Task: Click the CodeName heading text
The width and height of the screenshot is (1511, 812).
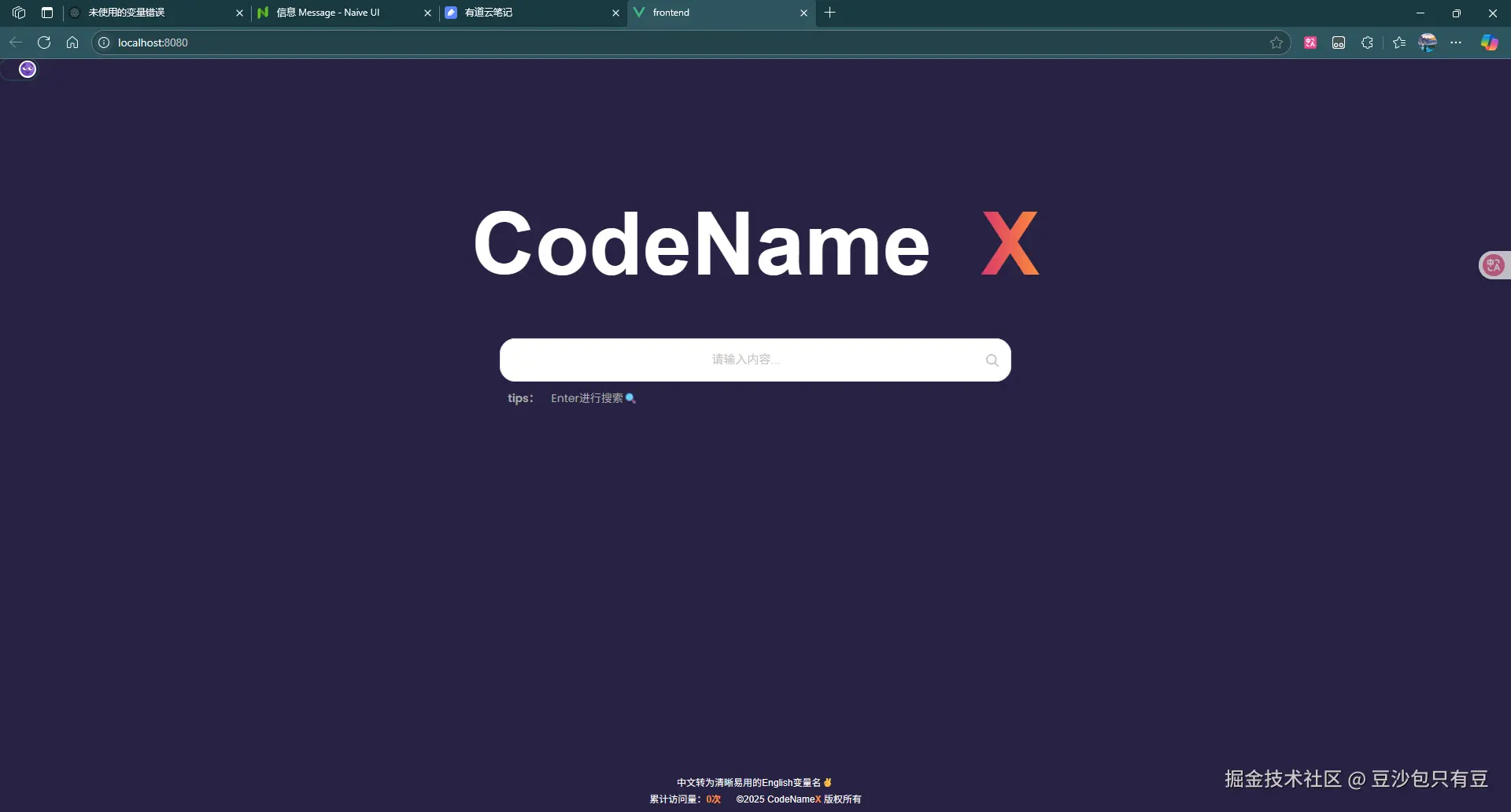Action: pos(701,244)
